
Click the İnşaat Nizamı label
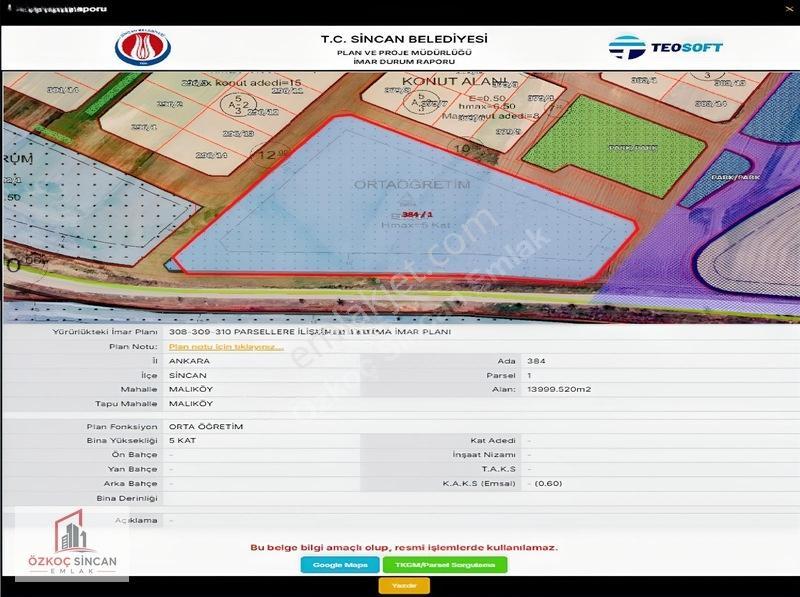click(484, 455)
